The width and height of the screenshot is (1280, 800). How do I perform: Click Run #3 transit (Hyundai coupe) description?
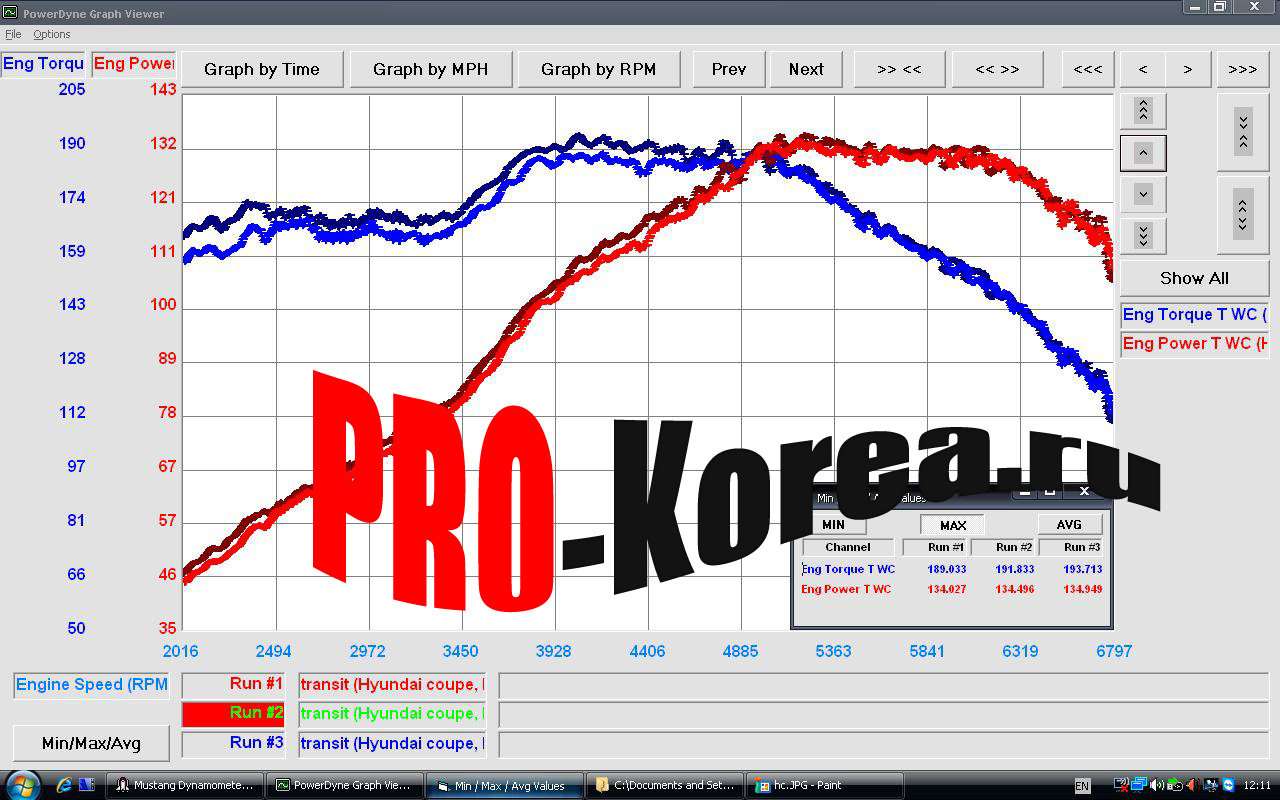(x=391, y=744)
